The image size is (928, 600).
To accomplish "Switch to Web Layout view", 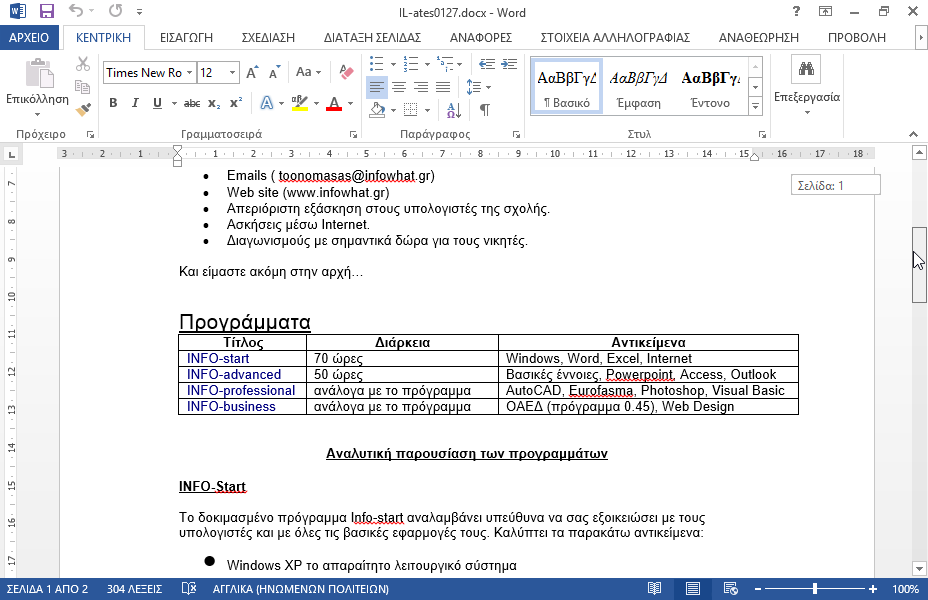I will pyautogui.click(x=731, y=589).
